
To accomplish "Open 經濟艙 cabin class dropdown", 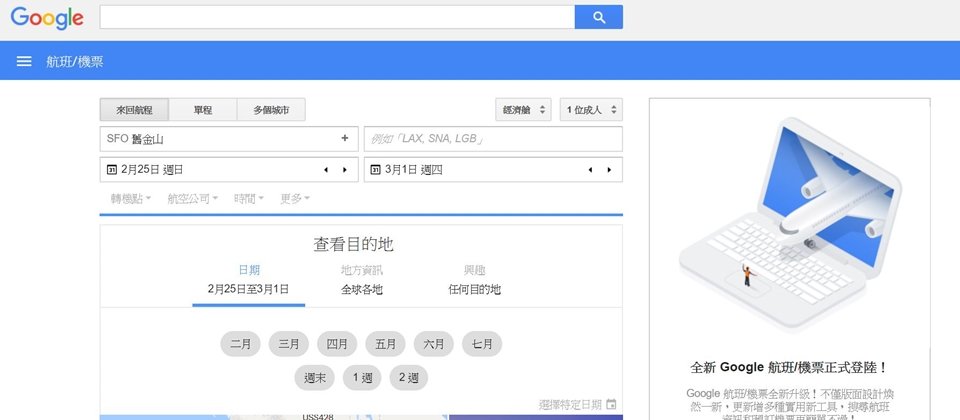I will click(x=523, y=110).
